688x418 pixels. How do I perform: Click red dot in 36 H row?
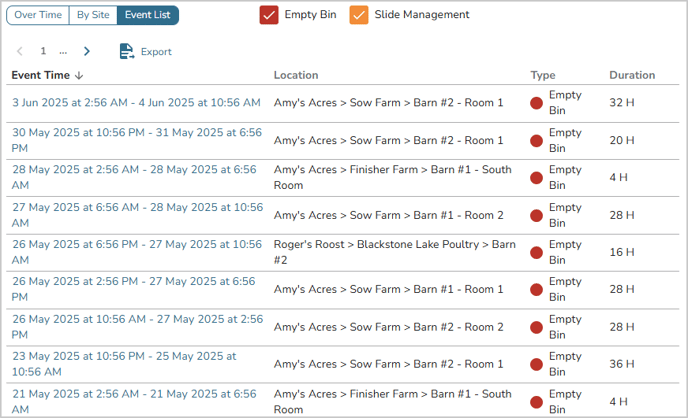[536, 364]
